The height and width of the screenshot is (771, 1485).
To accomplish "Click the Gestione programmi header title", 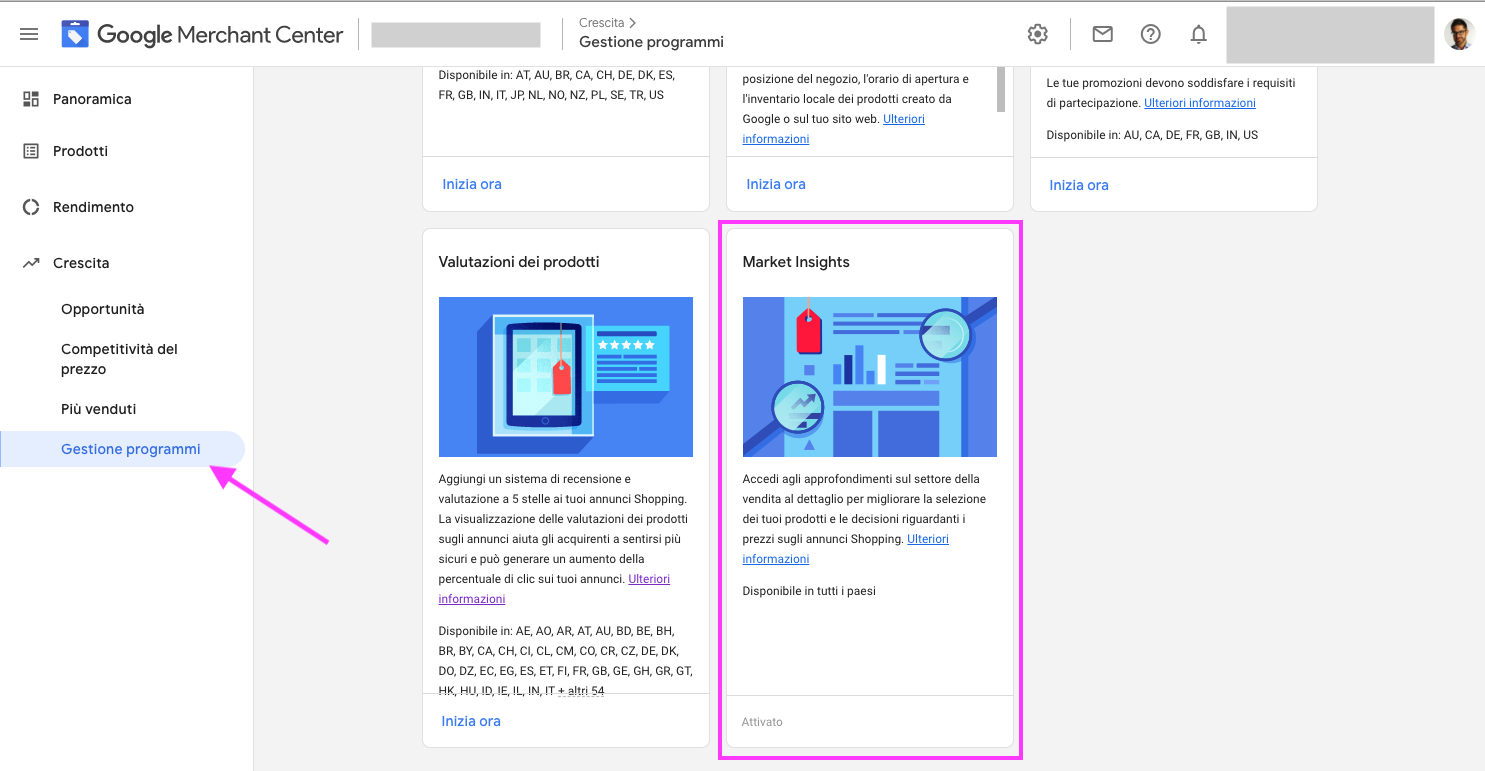I will click(651, 42).
